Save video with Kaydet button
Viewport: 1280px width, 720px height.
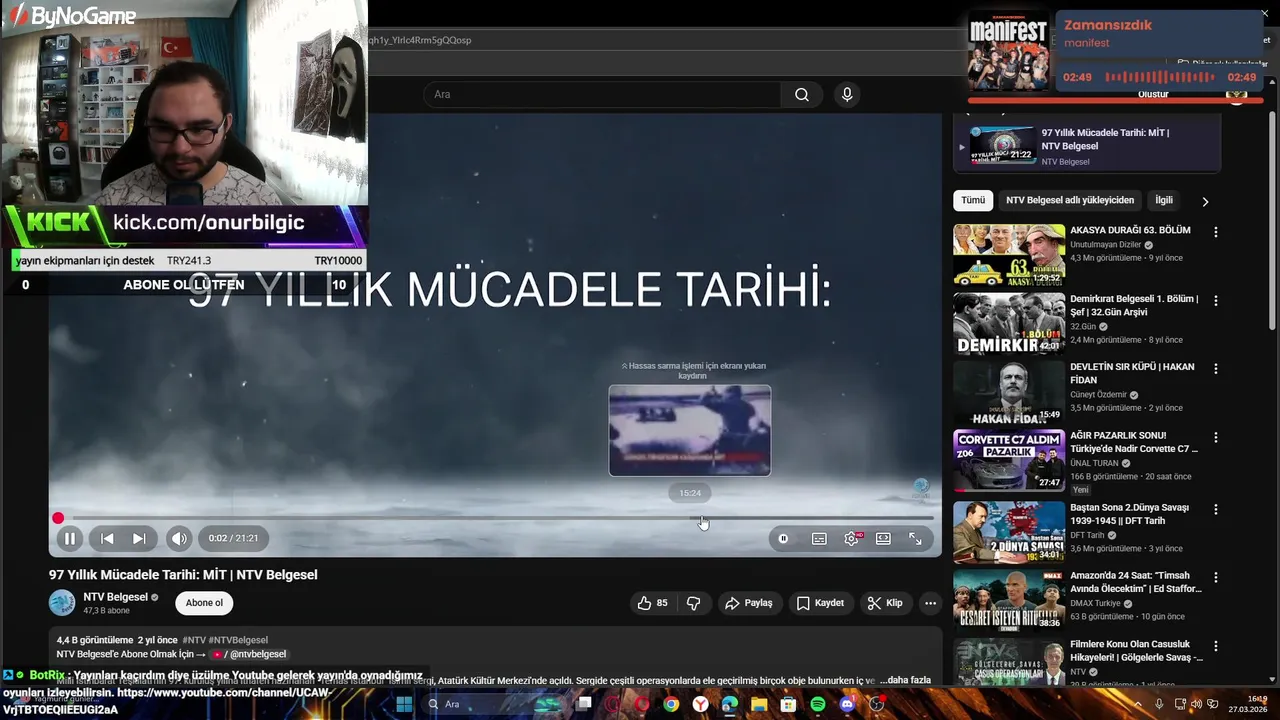(821, 603)
